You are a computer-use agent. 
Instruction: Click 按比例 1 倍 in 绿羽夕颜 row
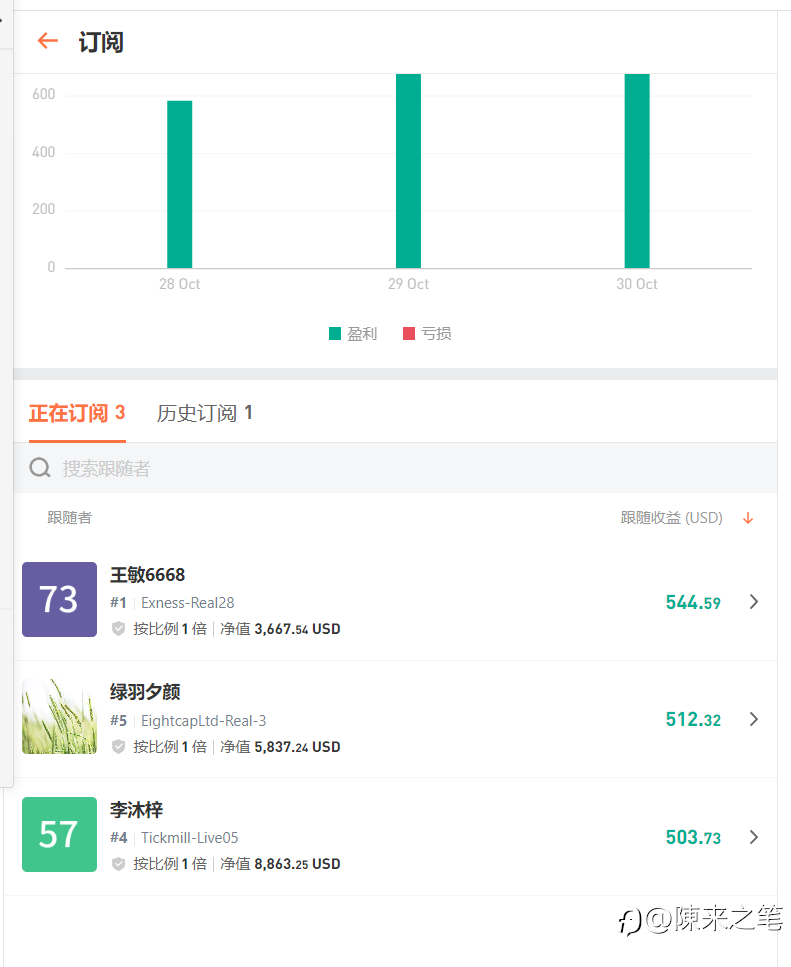pos(170,747)
